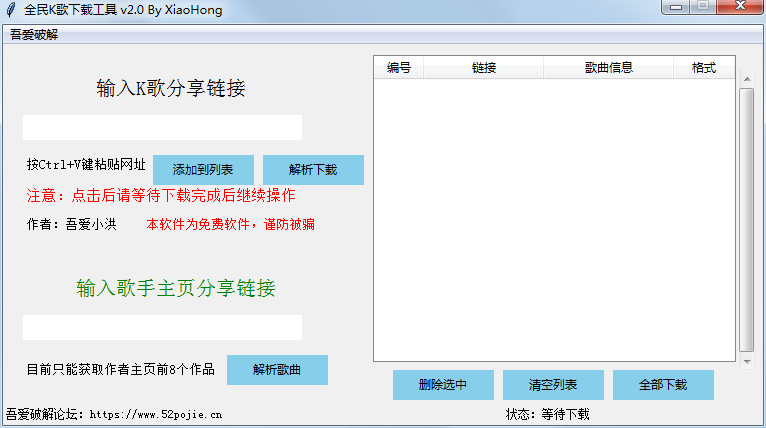Click the 全部下载 button
The width and height of the screenshot is (766, 428).
coord(663,385)
